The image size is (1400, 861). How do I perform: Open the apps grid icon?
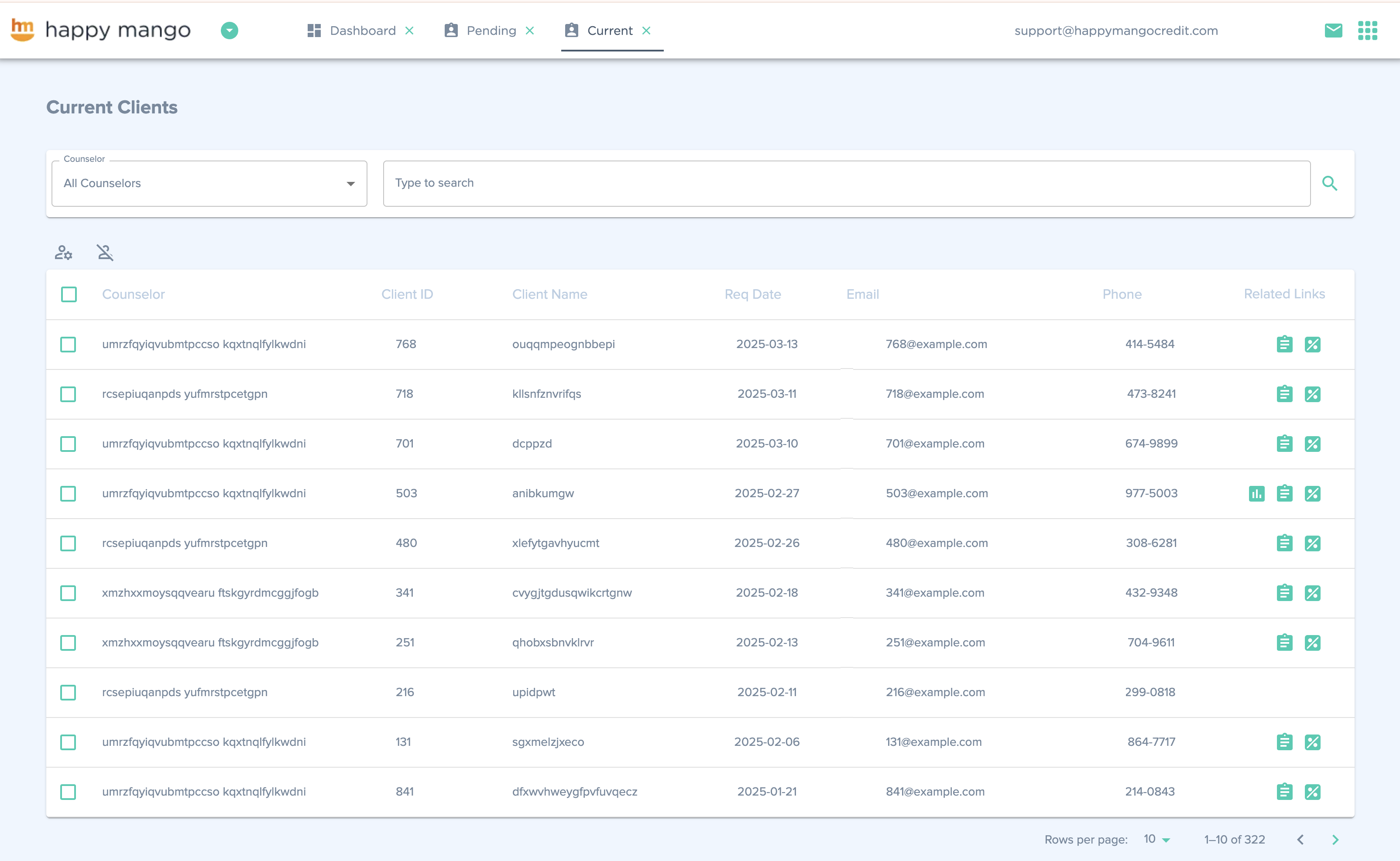tap(1367, 31)
